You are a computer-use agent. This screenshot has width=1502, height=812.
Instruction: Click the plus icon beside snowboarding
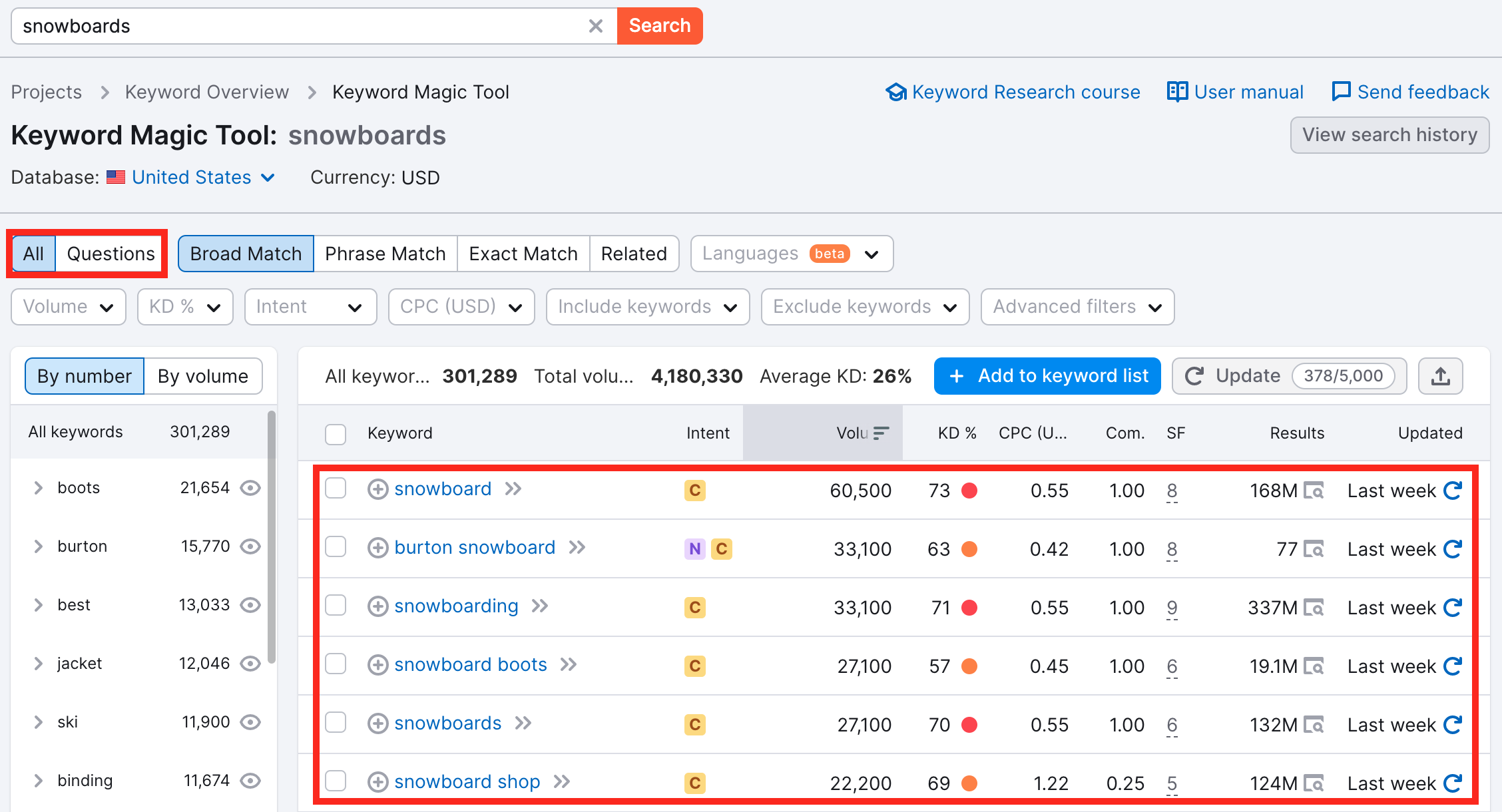click(377, 606)
